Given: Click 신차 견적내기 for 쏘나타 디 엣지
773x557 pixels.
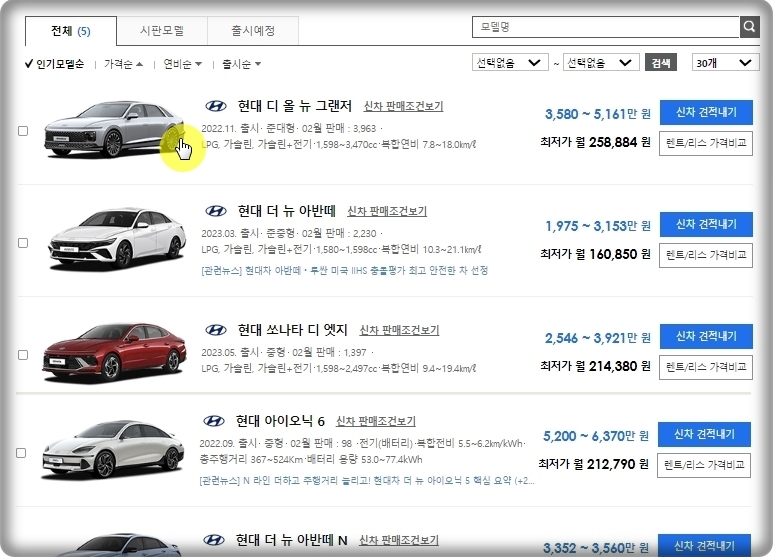Looking at the screenshot, I should tap(706, 336).
